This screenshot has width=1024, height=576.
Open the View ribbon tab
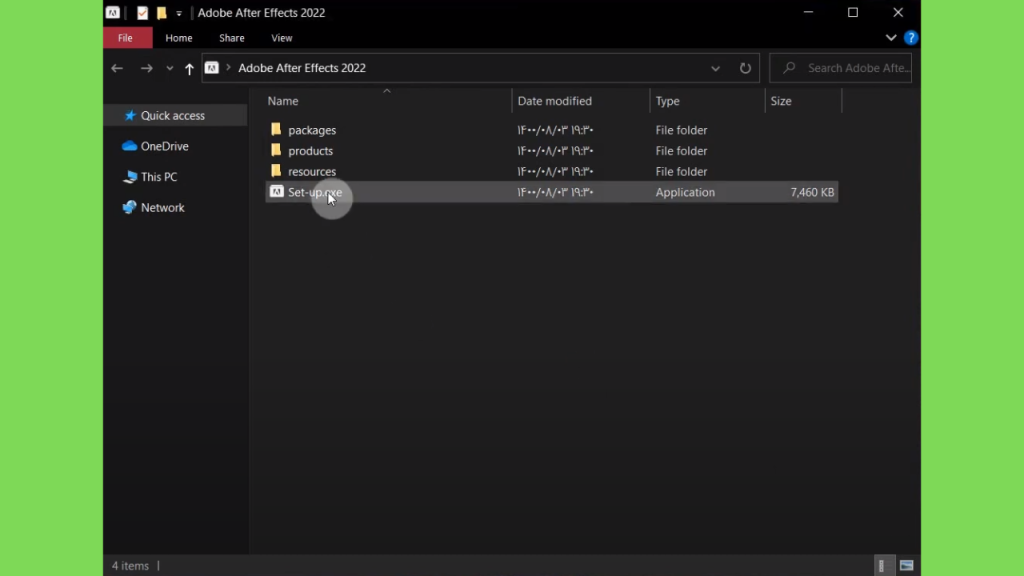[x=281, y=38]
